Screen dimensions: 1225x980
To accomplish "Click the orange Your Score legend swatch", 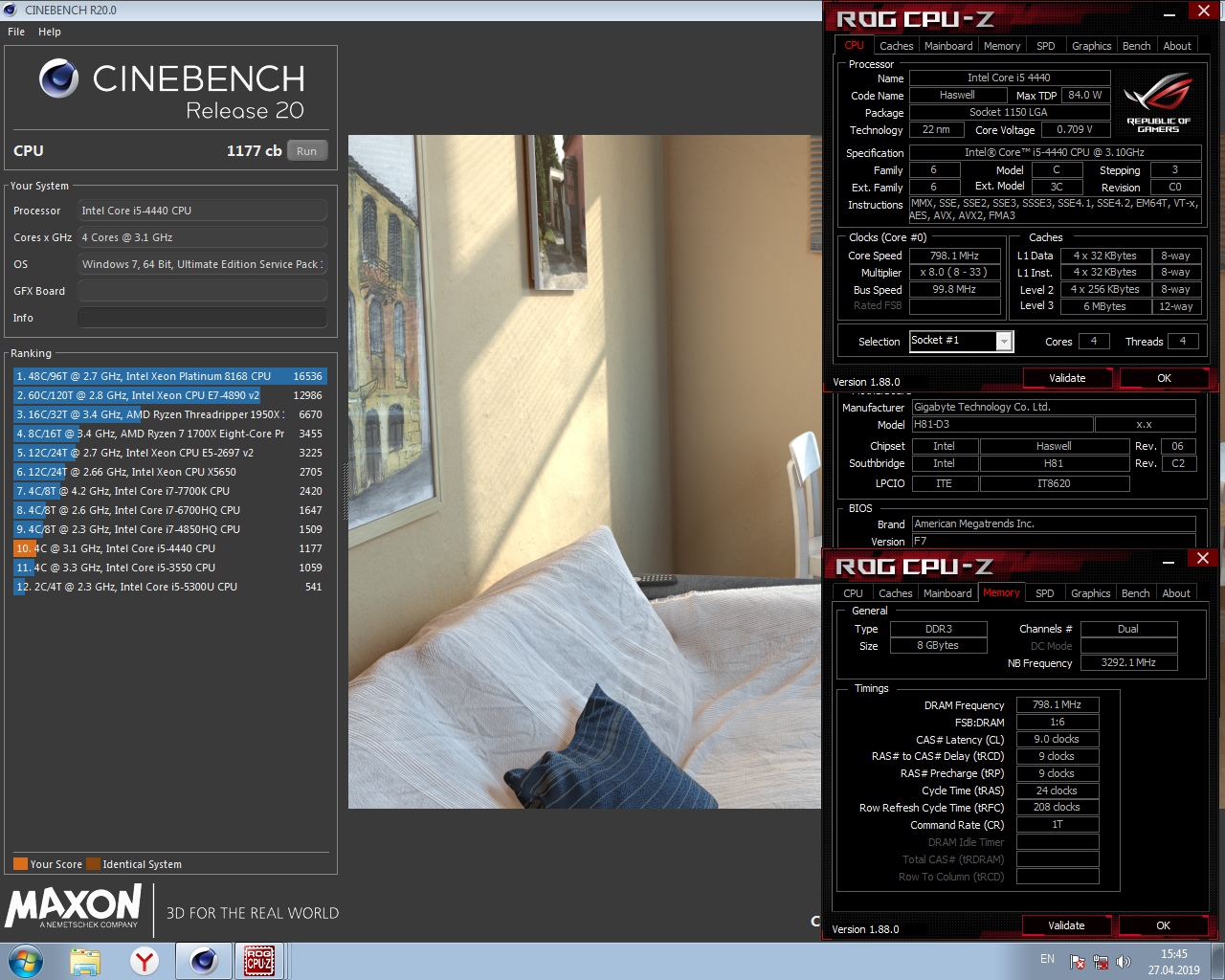I will [x=20, y=864].
